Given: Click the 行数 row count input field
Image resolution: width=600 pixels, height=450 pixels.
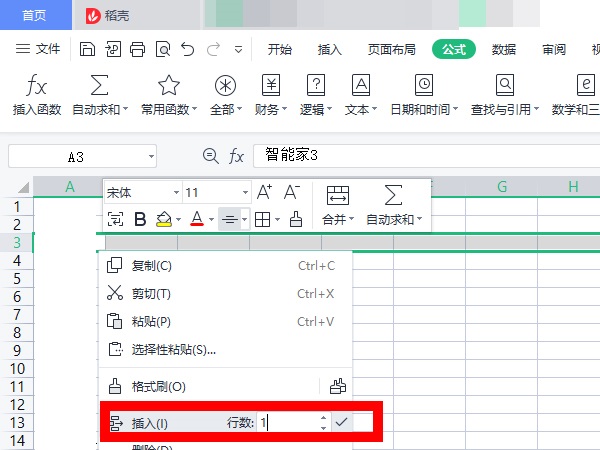Looking at the screenshot, I should [x=287, y=423].
